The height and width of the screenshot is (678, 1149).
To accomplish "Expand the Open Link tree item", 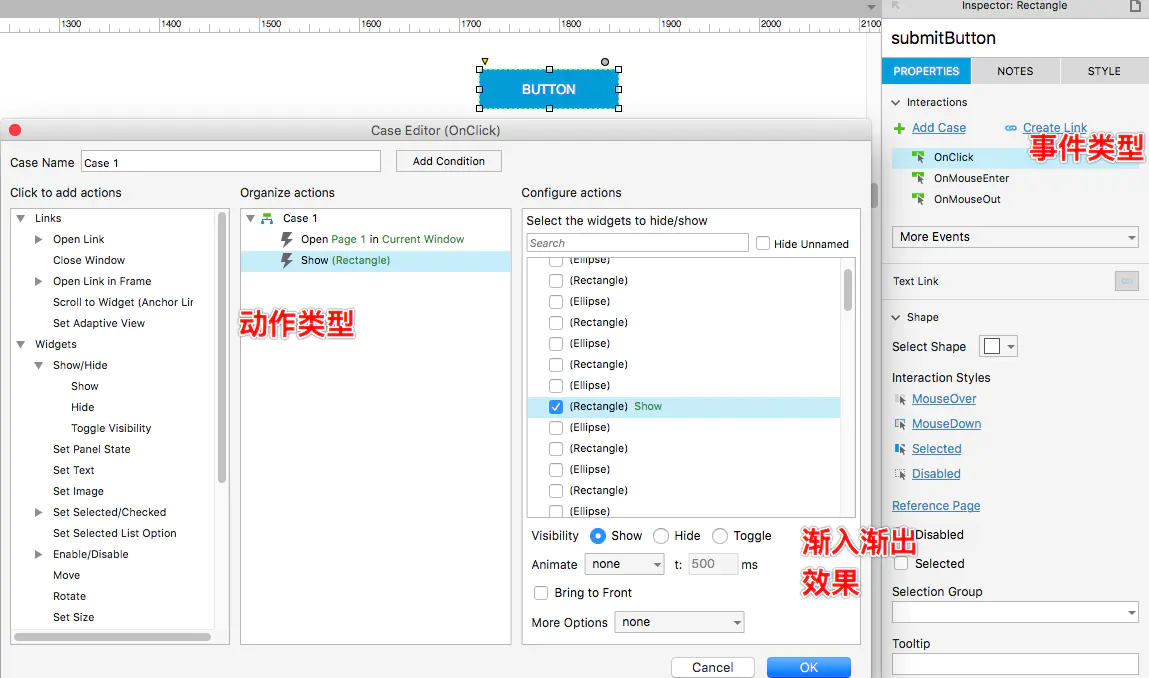I will (x=39, y=239).
